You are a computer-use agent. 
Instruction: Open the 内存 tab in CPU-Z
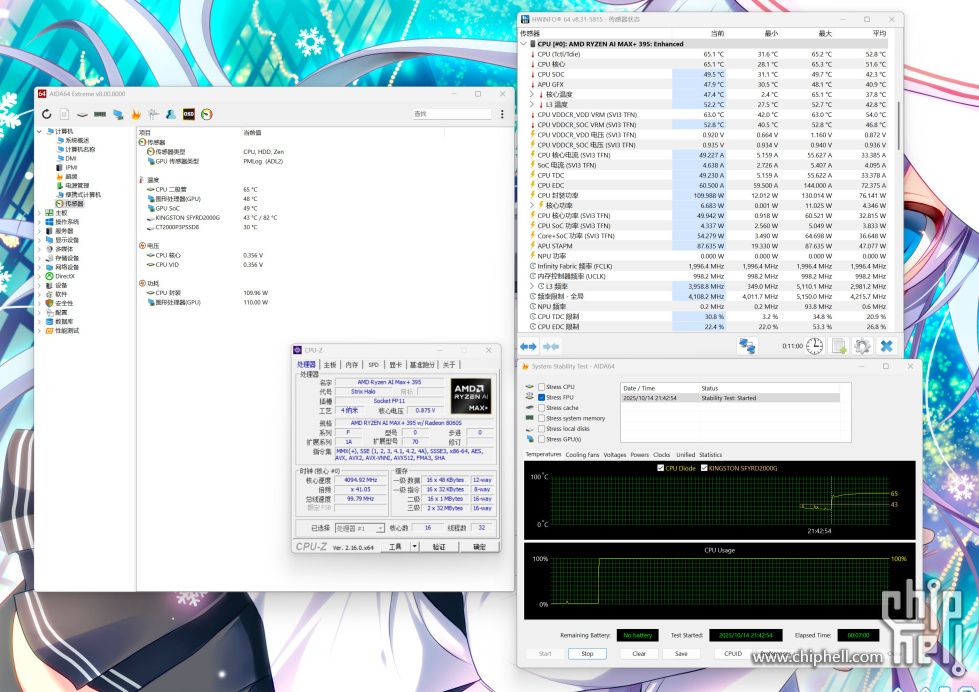click(351, 365)
